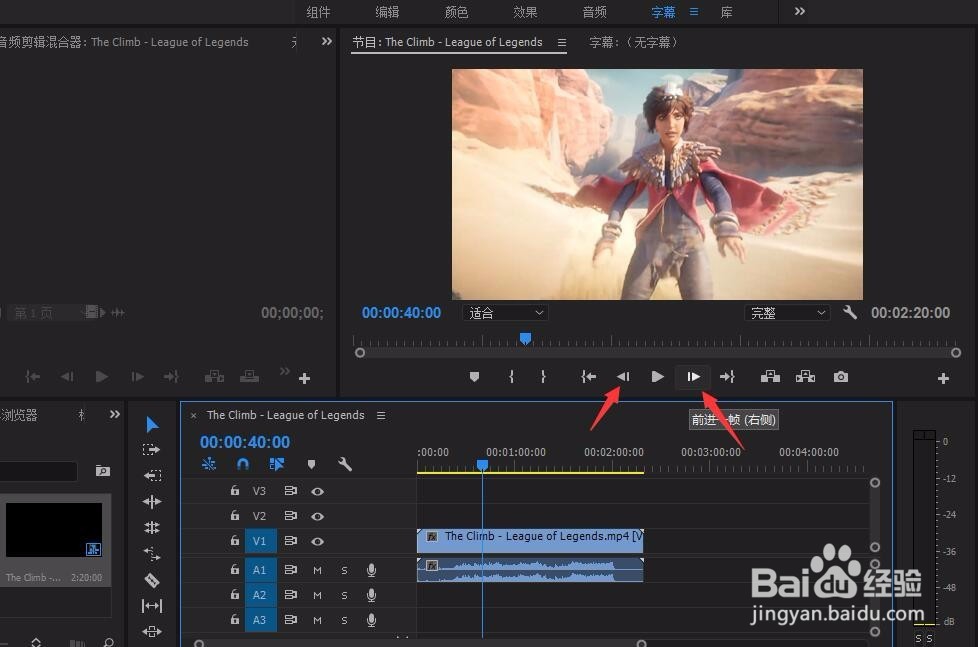Toggle V3 track output eye
Image resolution: width=978 pixels, height=647 pixels.
(x=317, y=492)
